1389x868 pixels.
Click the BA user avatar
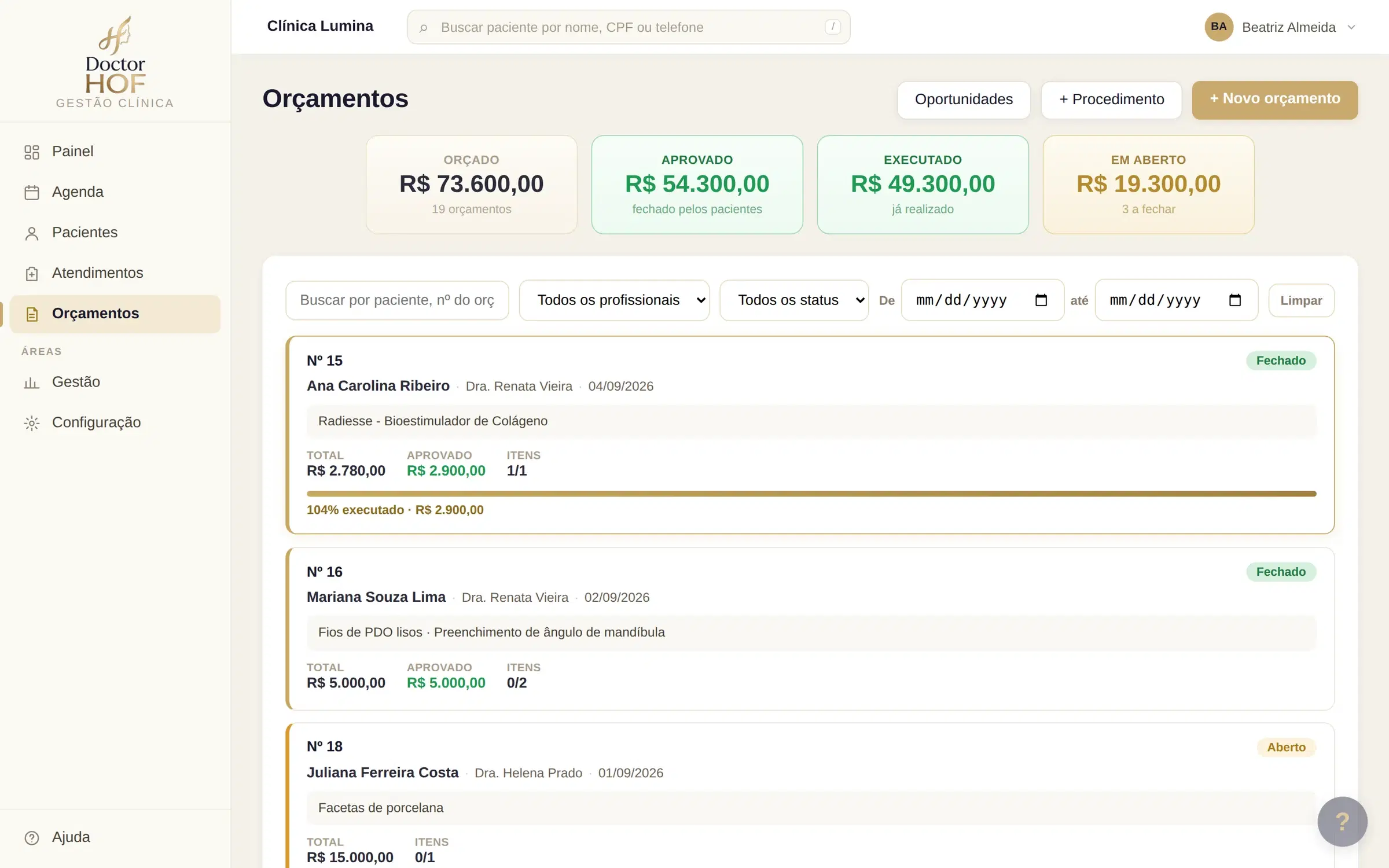[x=1219, y=27]
